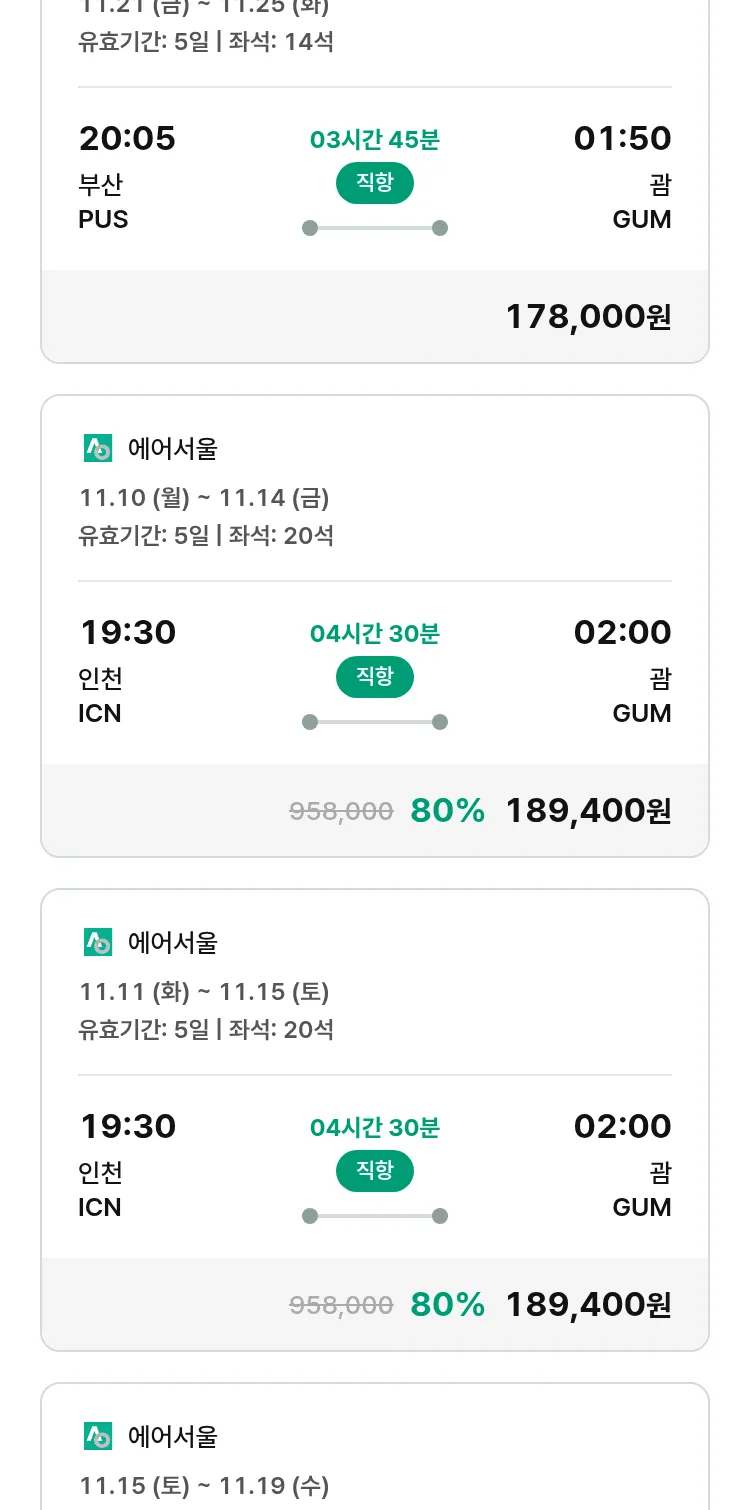Image resolution: width=750 pixels, height=1510 pixels.
Task: Tap the 03시간 45분 flight duration
Action: [x=374, y=140]
